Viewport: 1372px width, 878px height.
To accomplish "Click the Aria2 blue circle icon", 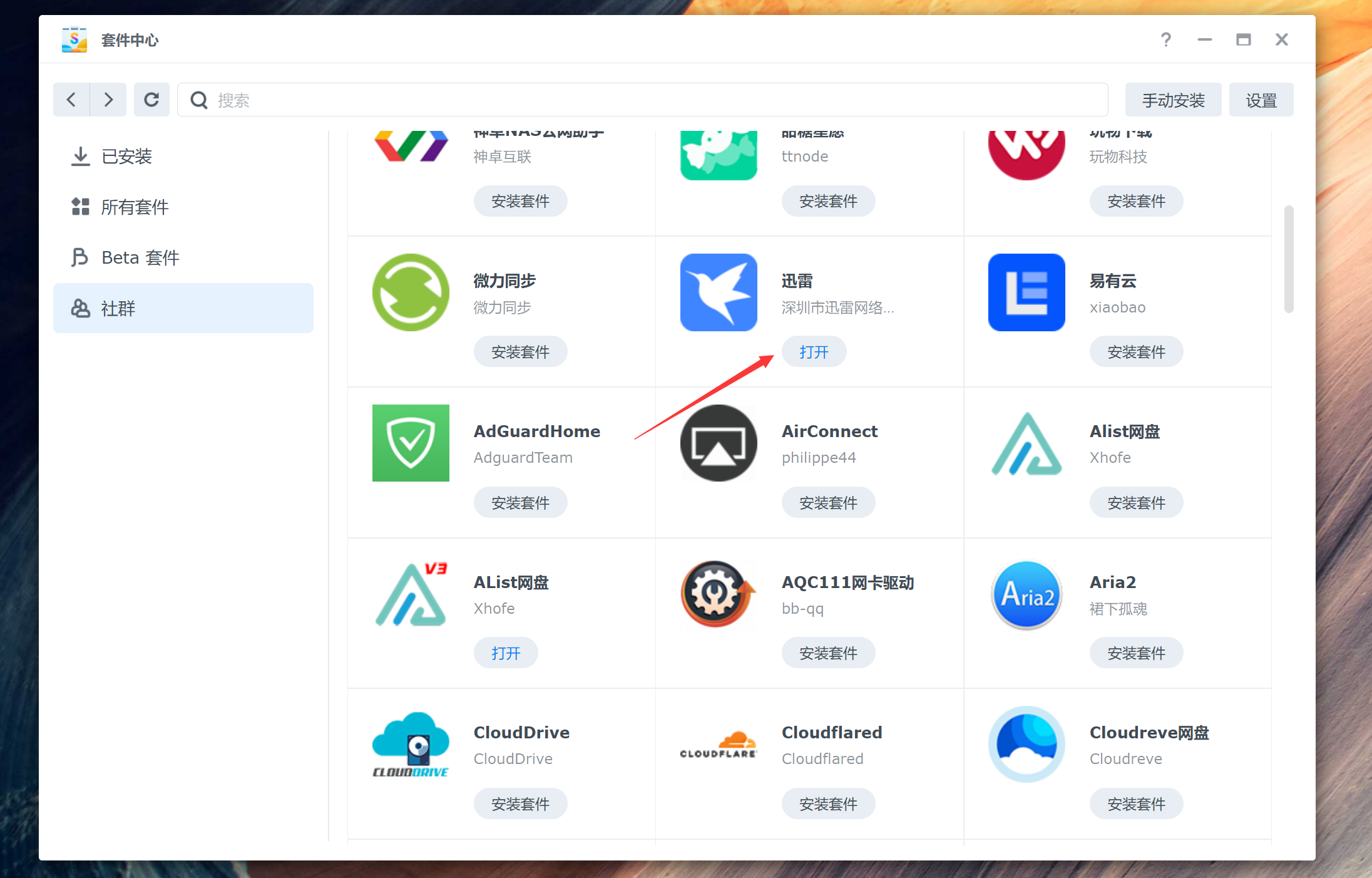I will tap(1026, 594).
